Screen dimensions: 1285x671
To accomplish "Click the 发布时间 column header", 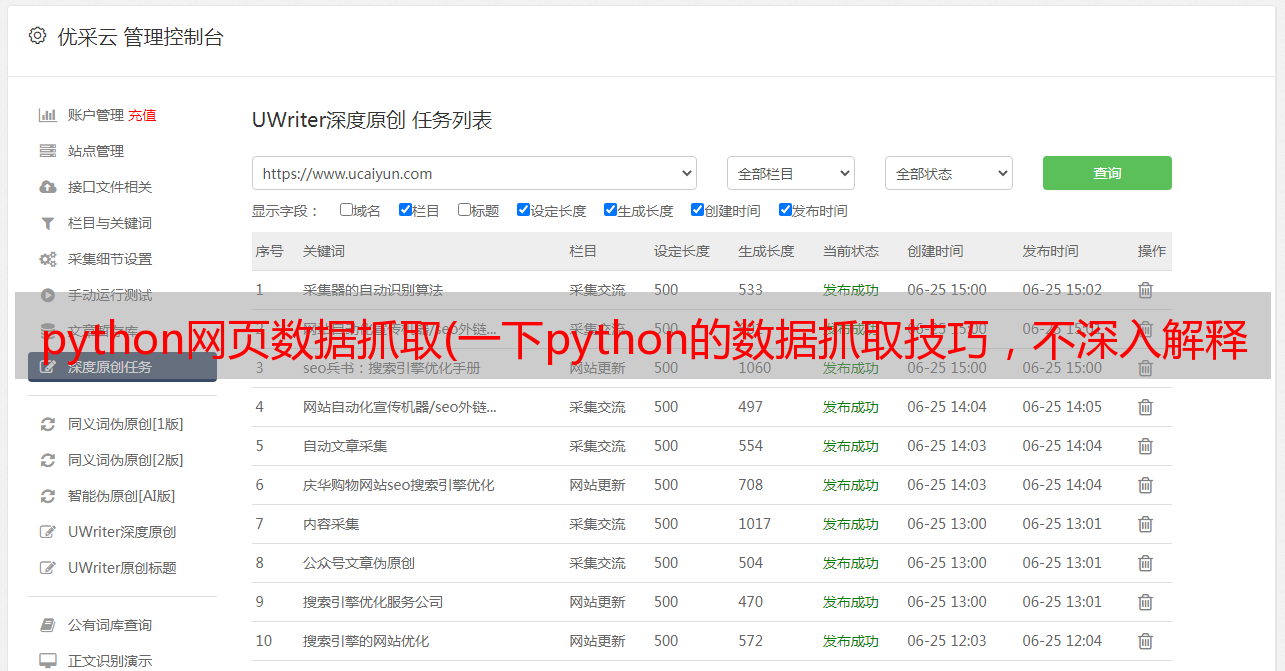I will [x=1050, y=251].
